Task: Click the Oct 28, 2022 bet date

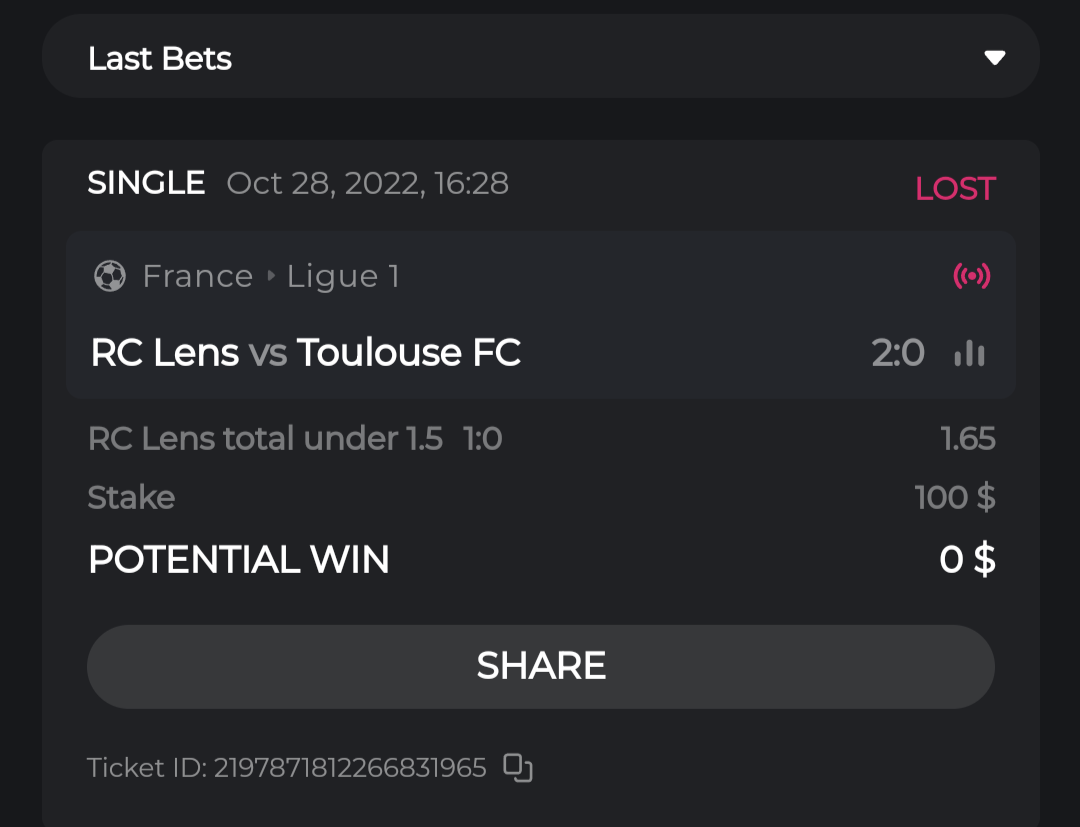Action: tap(367, 183)
